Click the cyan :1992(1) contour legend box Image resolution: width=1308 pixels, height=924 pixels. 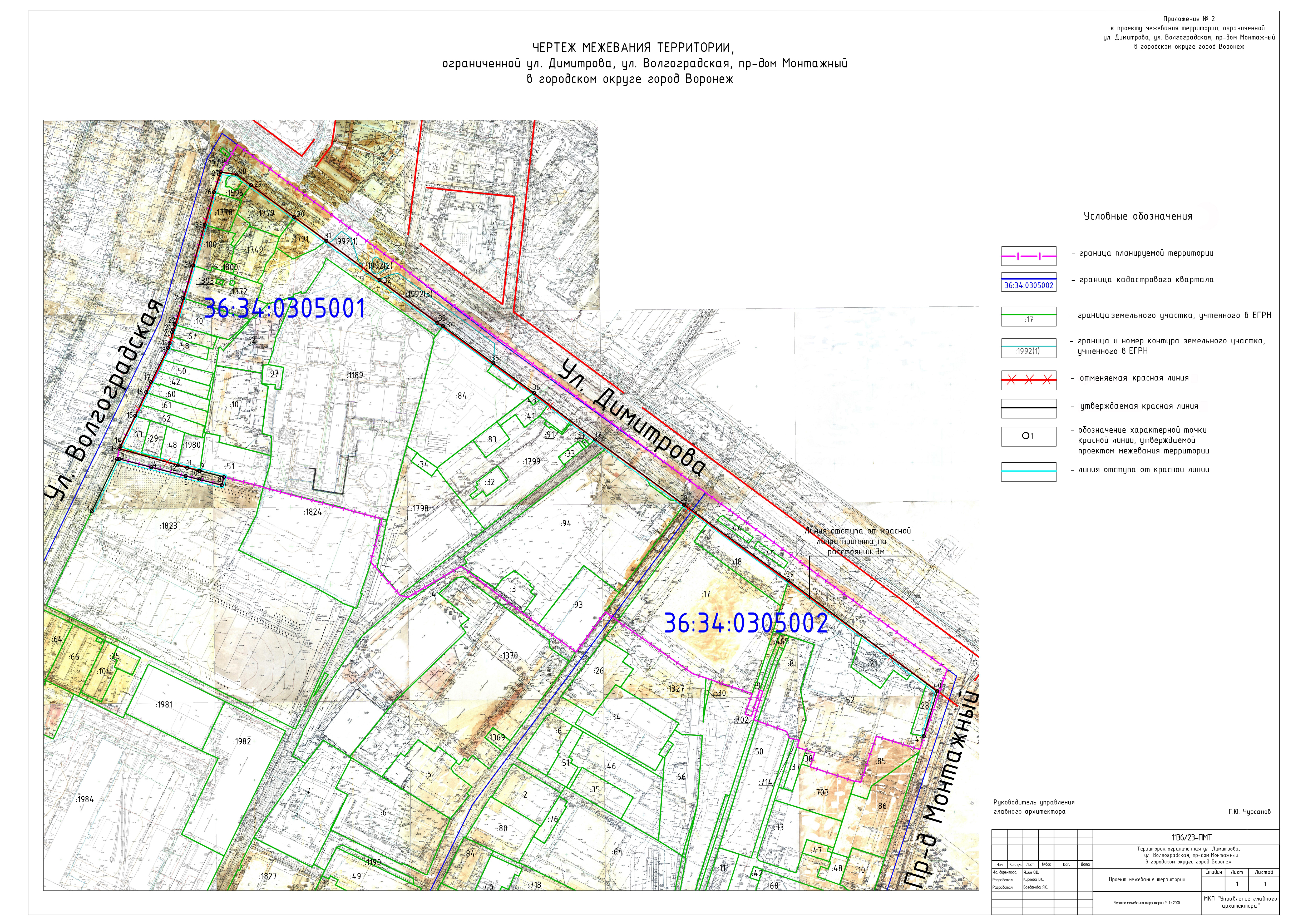pos(1028,349)
